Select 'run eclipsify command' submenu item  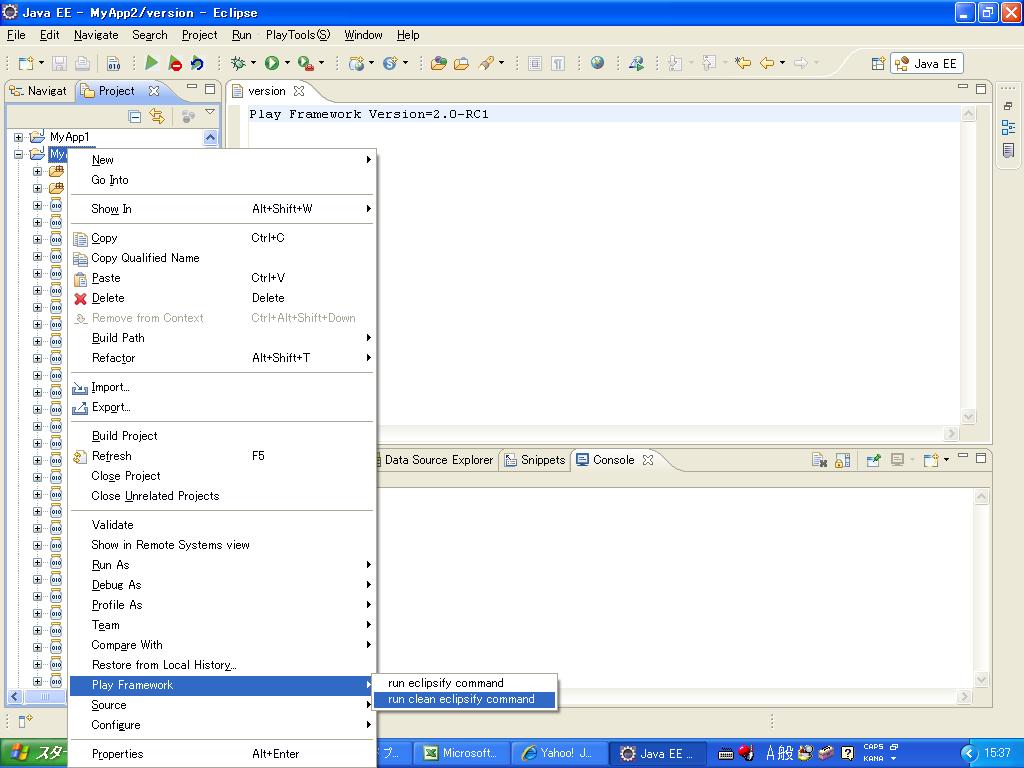(464, 683)
